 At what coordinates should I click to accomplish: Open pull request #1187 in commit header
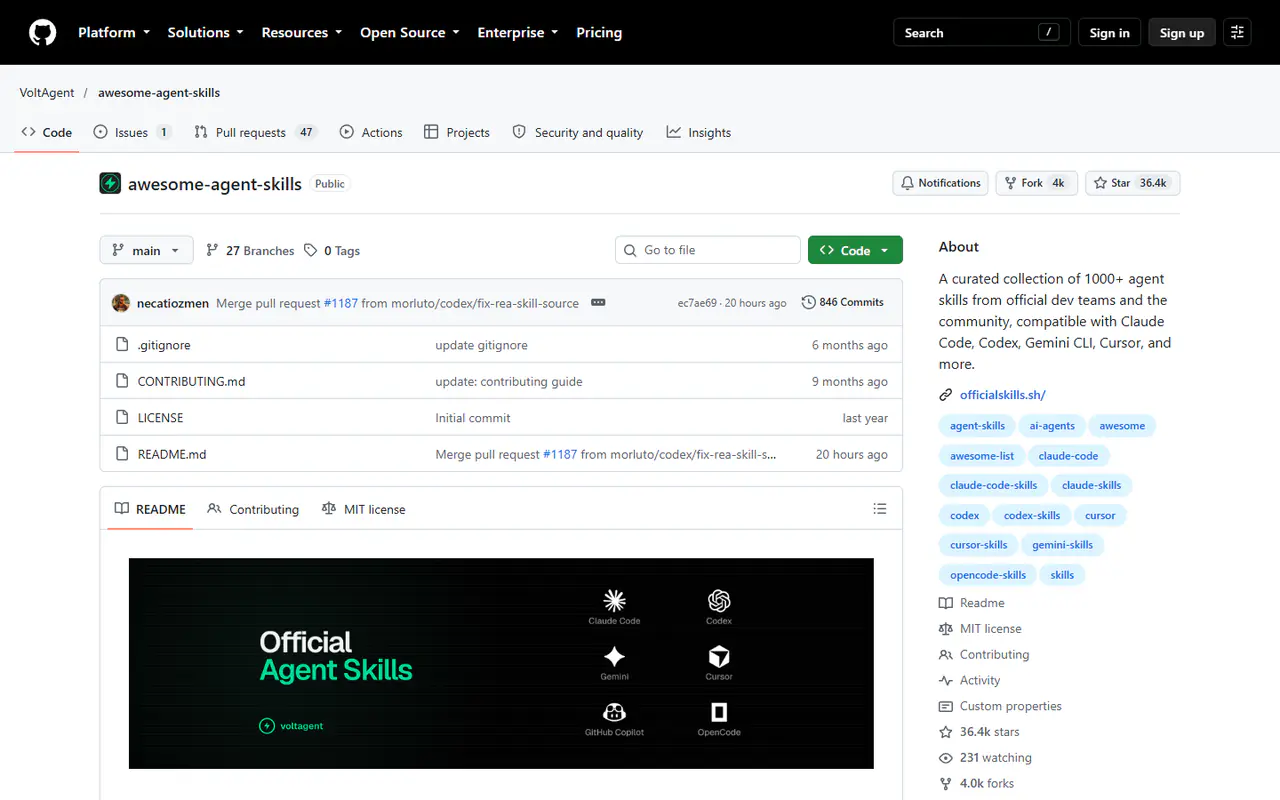tap(341, 303)
